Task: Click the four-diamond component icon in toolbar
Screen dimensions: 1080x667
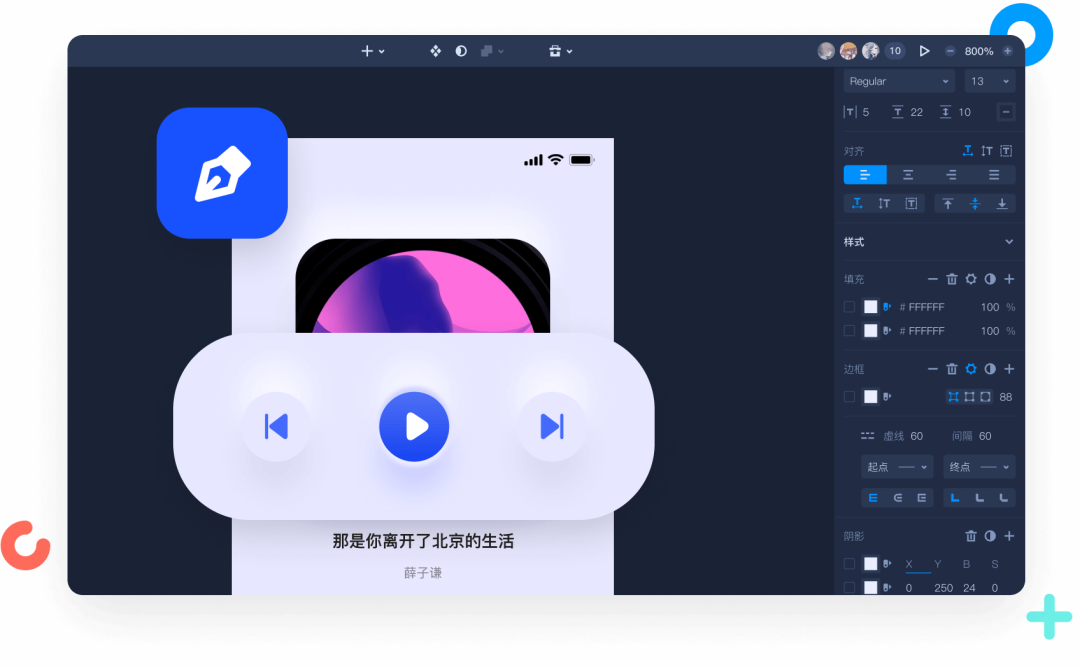Action: point(435,51)
